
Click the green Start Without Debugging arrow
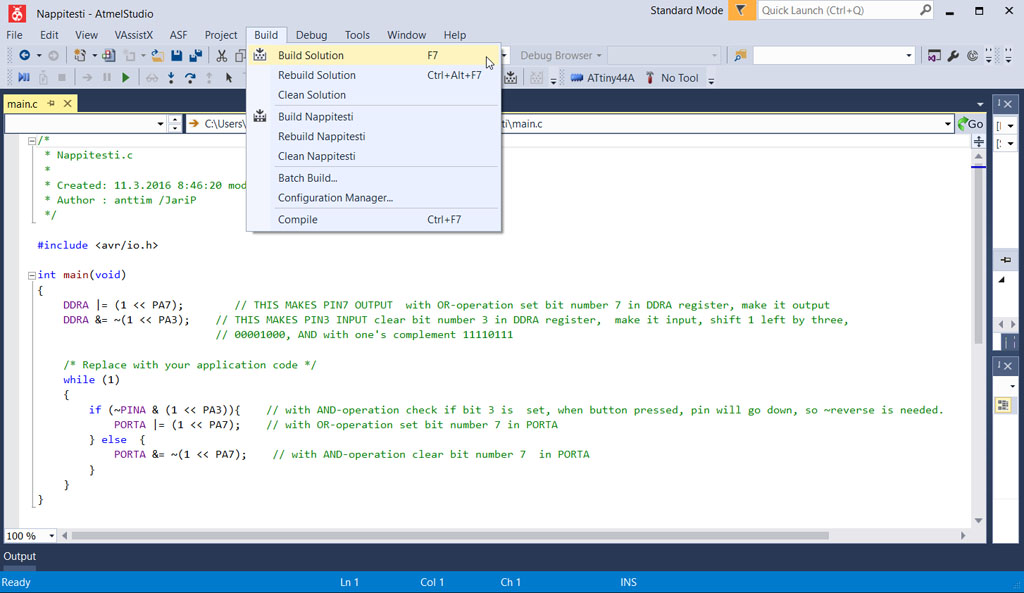coord(126,78)
